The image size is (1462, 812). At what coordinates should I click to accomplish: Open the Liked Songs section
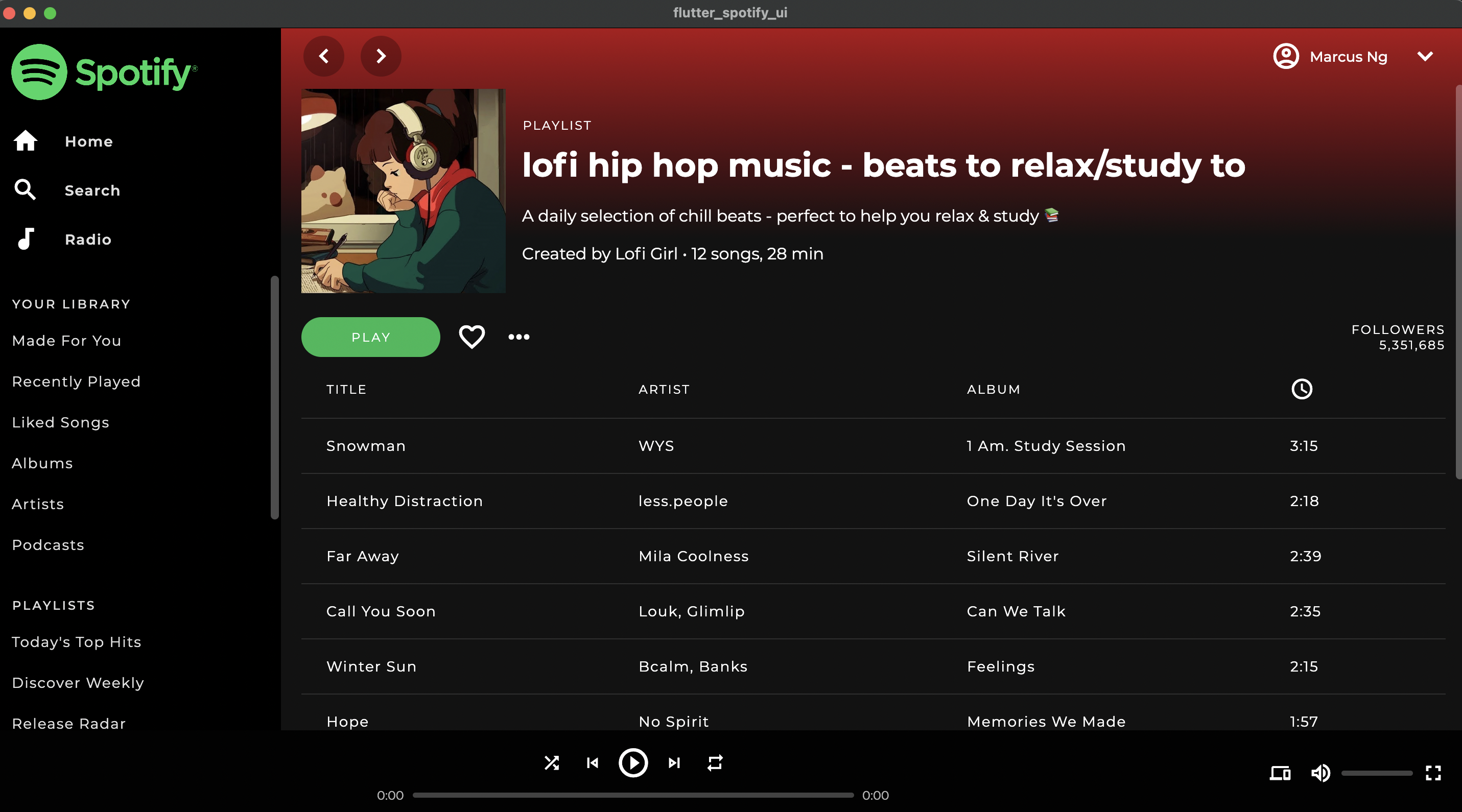[x=60, y=422]
